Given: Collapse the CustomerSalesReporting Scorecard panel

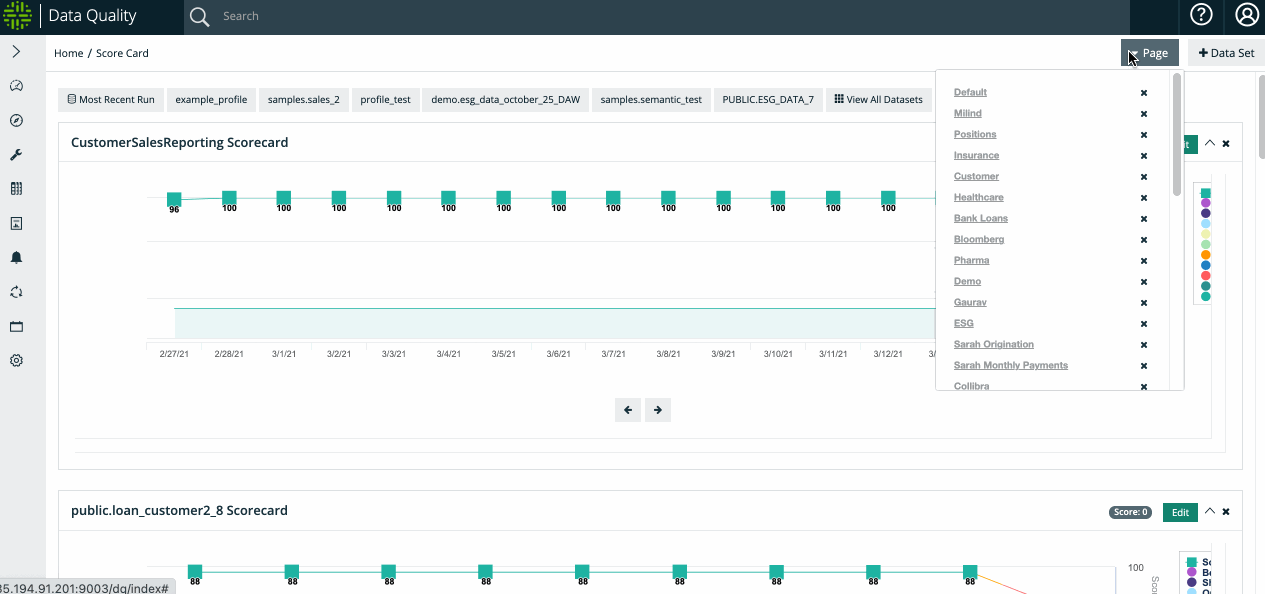Looking at the screenshot, I should click(x=1210, y=143).
